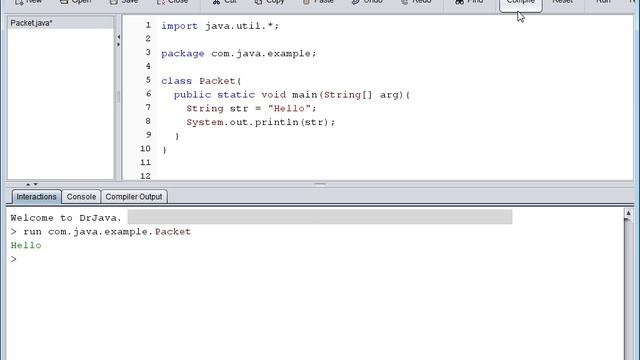The width and height of the screenshot is (640, 360).
Task: Open the Console tab
Action: [81, 197]
